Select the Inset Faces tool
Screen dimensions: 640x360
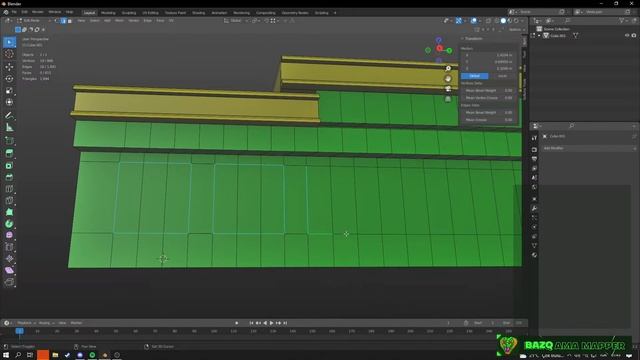9,165
